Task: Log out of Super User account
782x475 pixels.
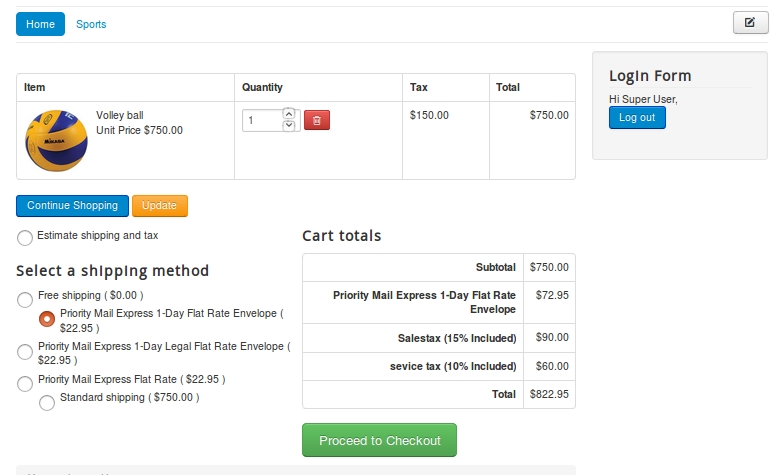Action: [x=637, y=118]
